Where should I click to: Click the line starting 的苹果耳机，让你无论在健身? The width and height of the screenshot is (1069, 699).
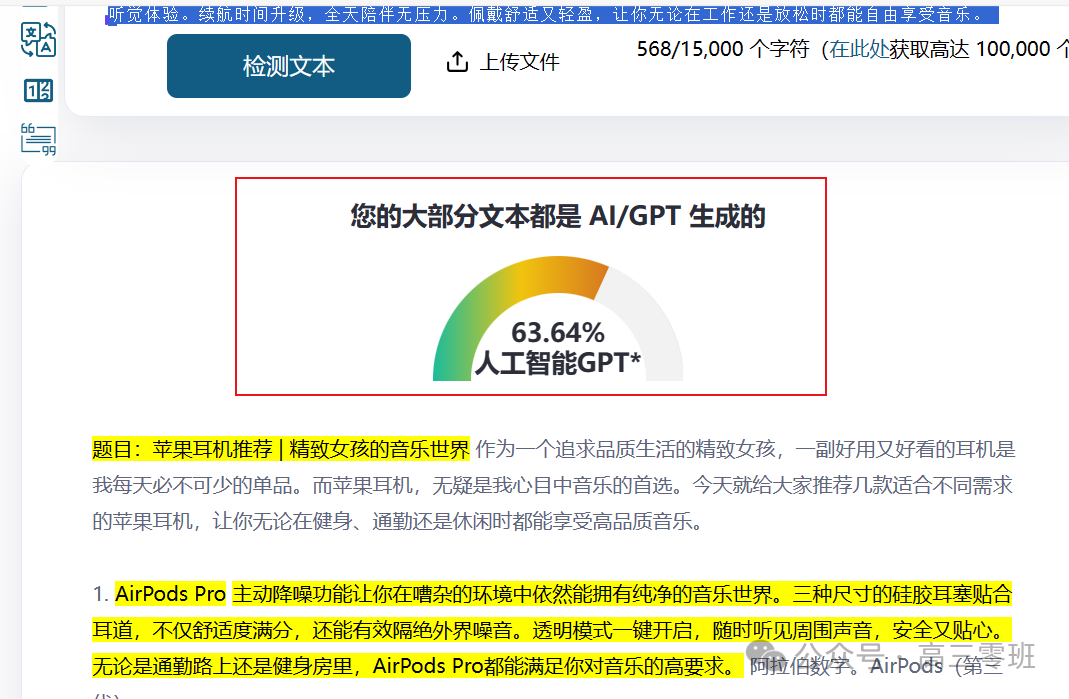[x=397, y=522]
